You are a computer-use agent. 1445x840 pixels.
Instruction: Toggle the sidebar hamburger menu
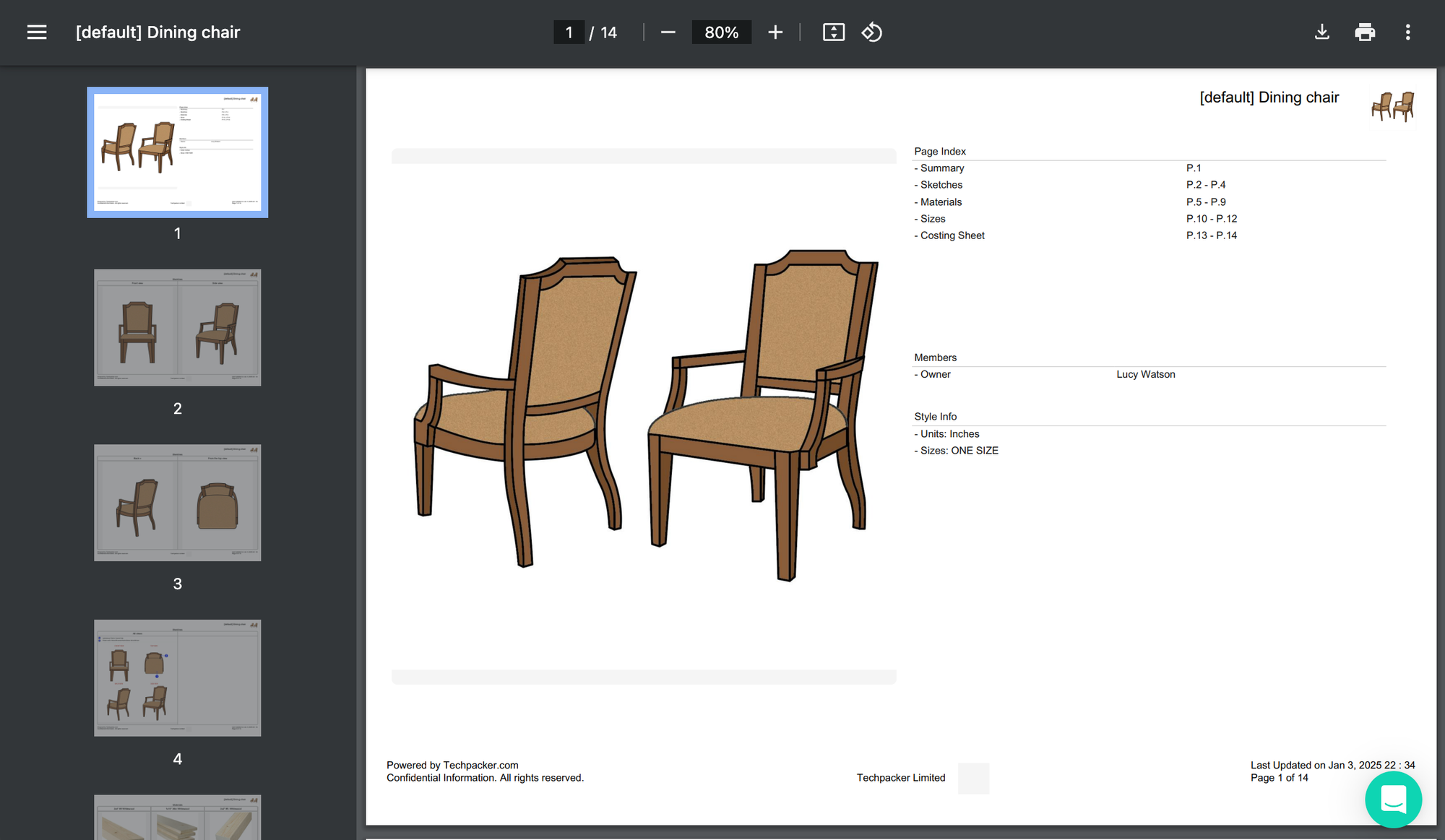point(37,33)
